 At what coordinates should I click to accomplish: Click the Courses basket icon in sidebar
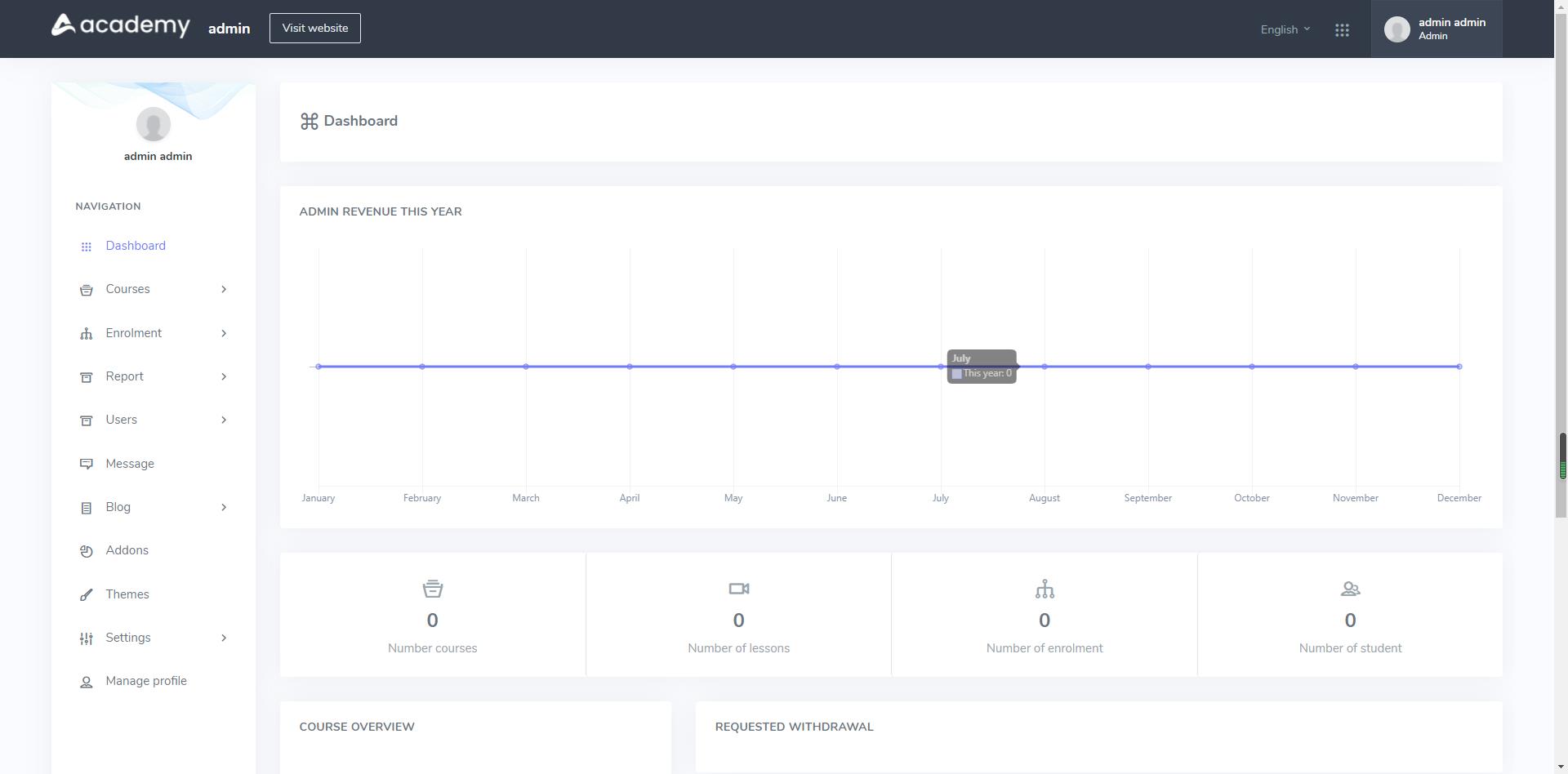[x=86, y=290]
